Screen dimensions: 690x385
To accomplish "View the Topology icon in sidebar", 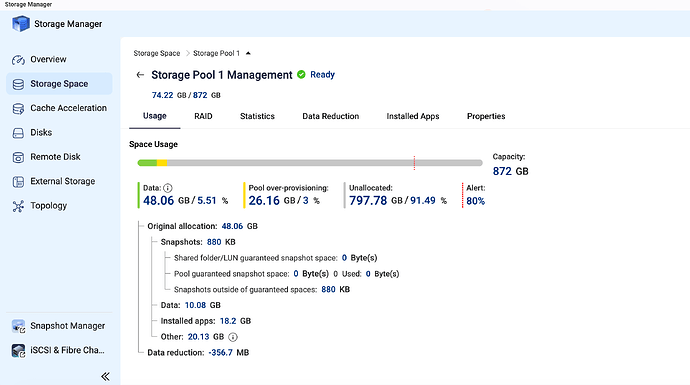I will coord(18,206).
